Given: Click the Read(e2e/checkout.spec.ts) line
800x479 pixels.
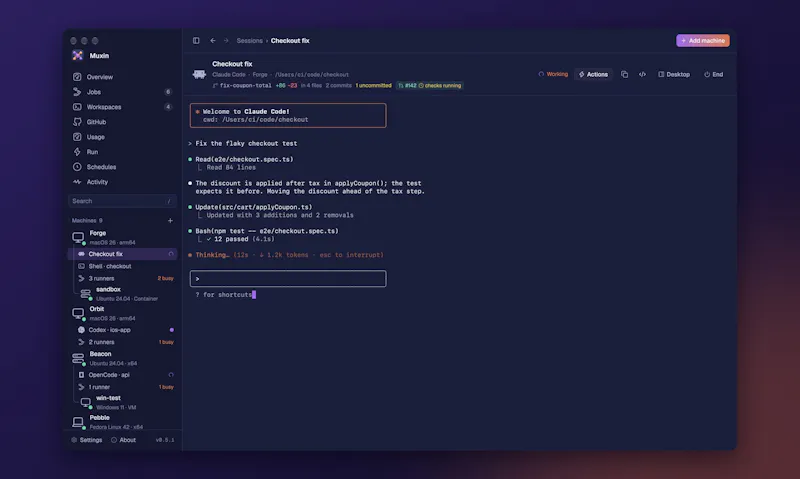Looking at the screenshot, I should 244,159.
